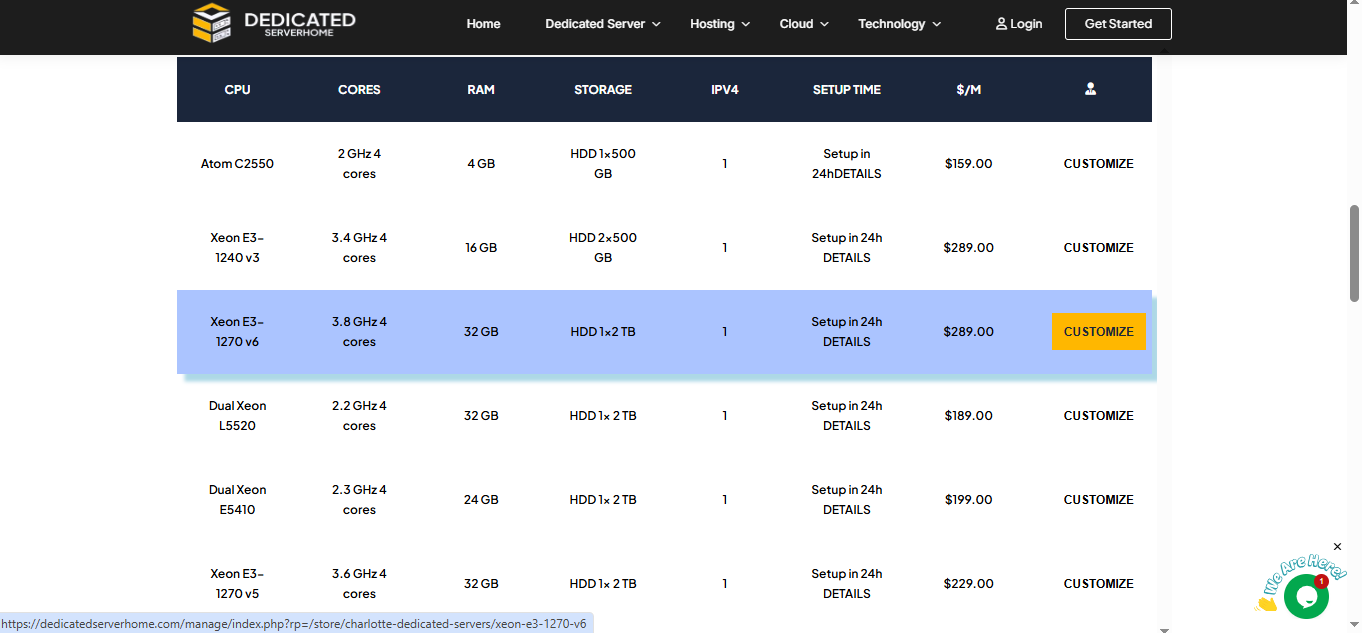The image size is (1362, 633).
Task: Click the user icon beside Login
Action: tap(1001, 24)
